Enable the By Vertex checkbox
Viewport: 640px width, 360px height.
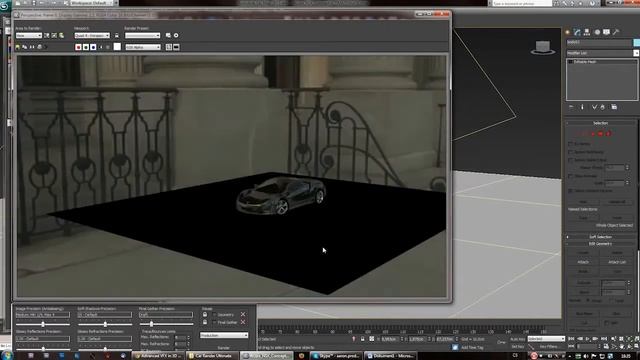[x=570, y=144]
